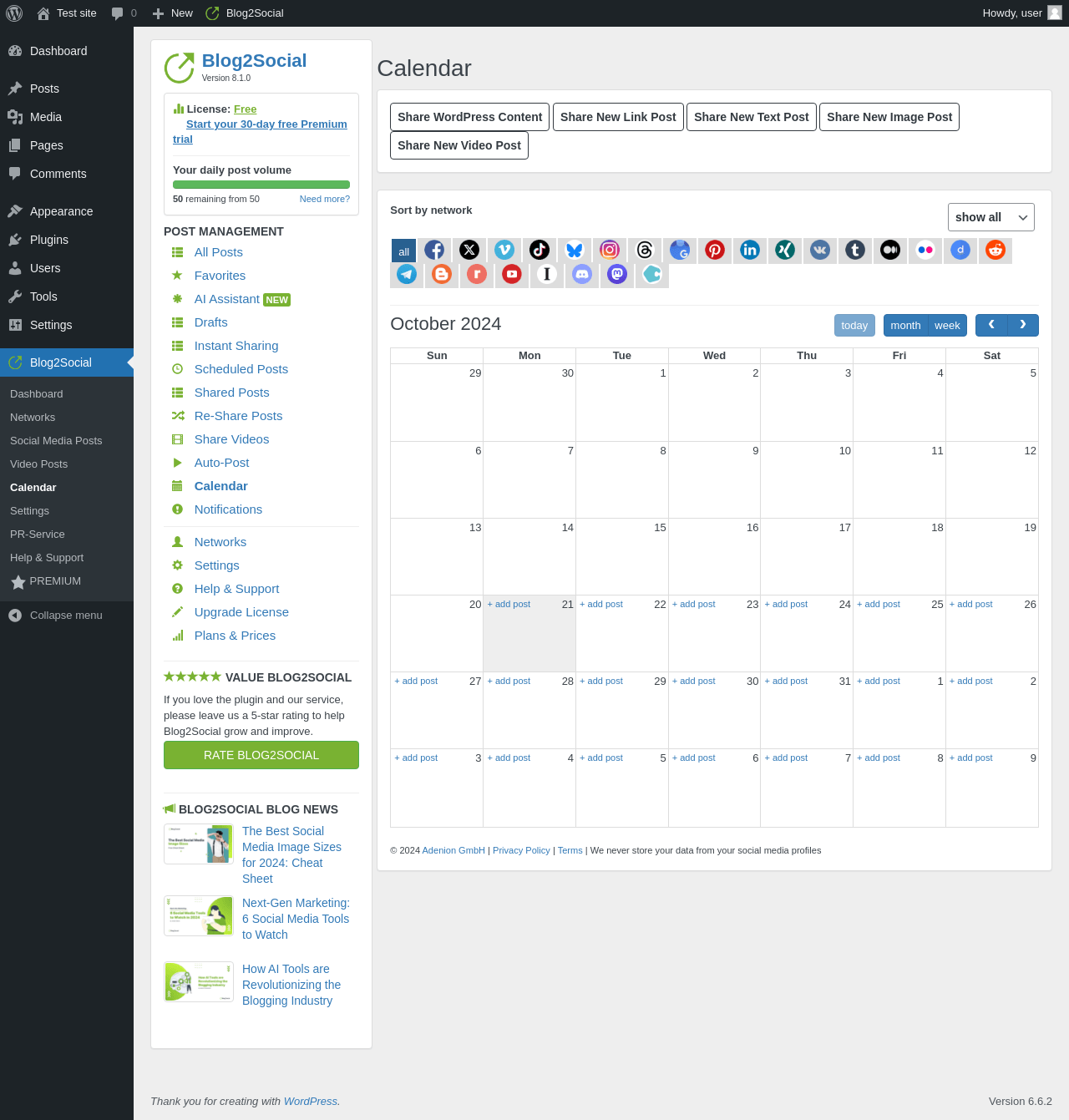Add post on Monday October 21
Image resolution: width=1069 pixels, height=1120 pixels.
click(x=509, y=604)
